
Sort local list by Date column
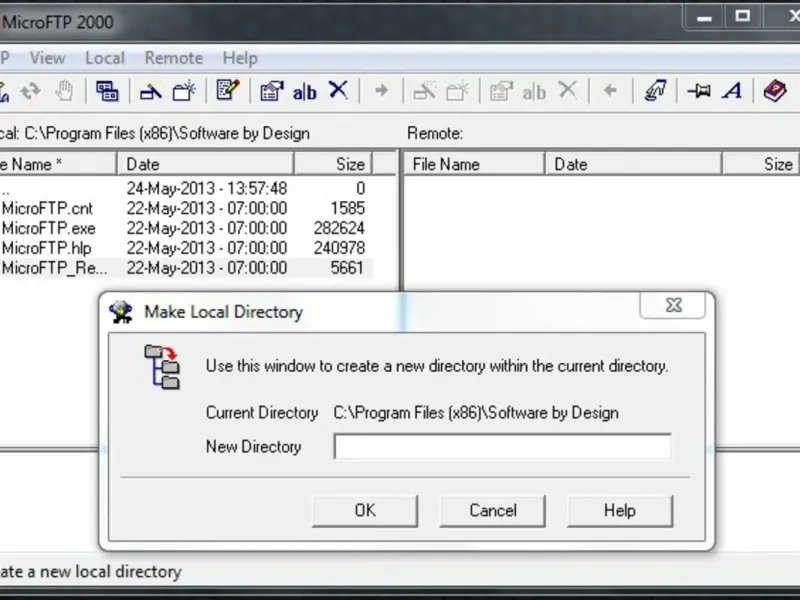click(205, 164)
